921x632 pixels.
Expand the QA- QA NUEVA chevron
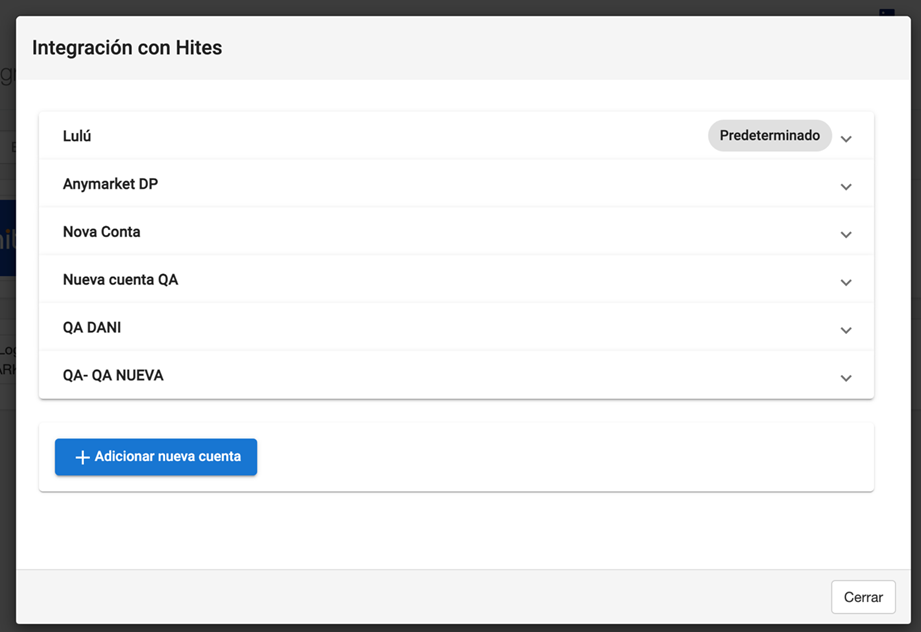(846, 378)
